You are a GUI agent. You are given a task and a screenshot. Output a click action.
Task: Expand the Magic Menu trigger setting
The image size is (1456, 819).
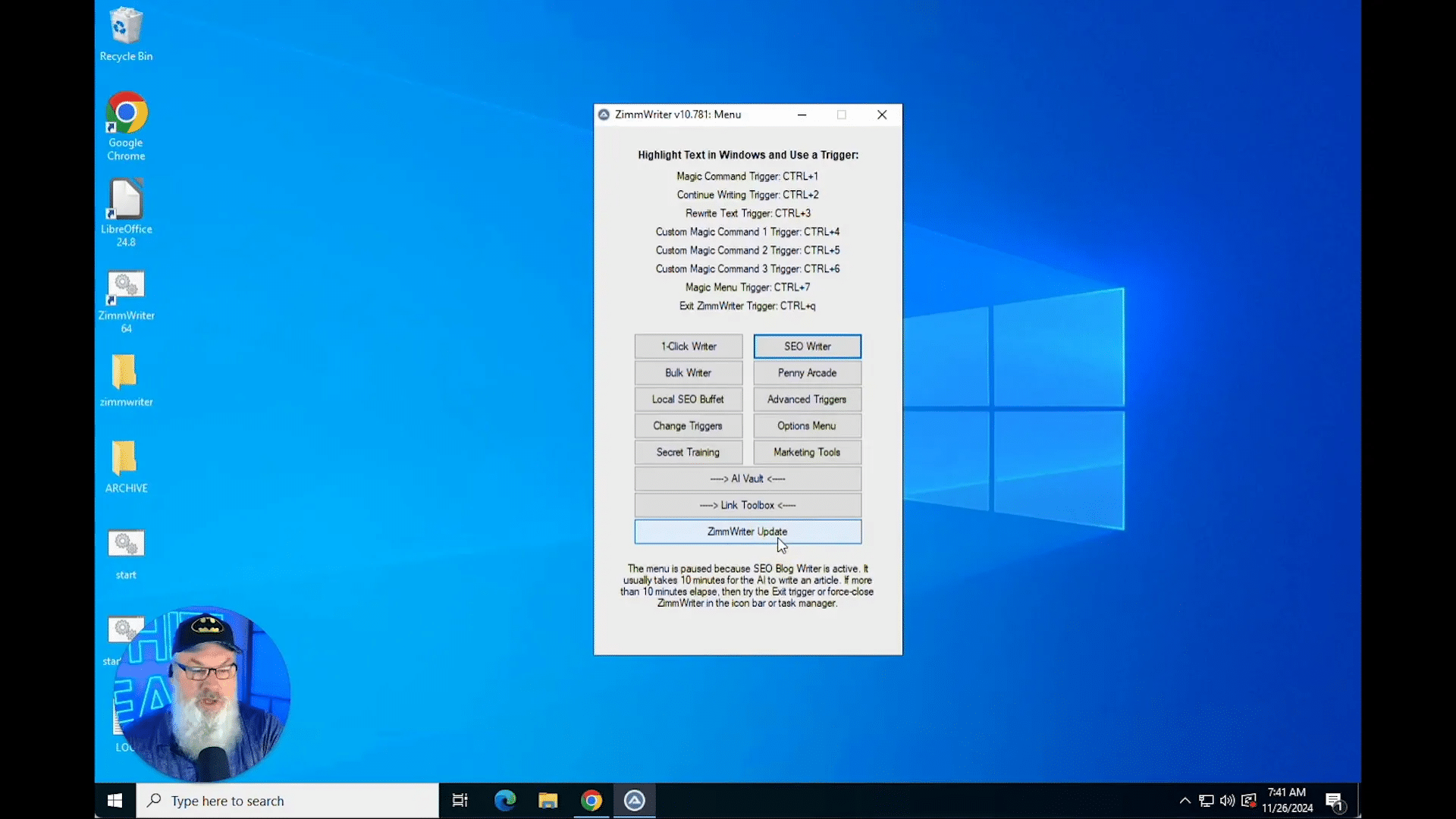pos(748,287)
